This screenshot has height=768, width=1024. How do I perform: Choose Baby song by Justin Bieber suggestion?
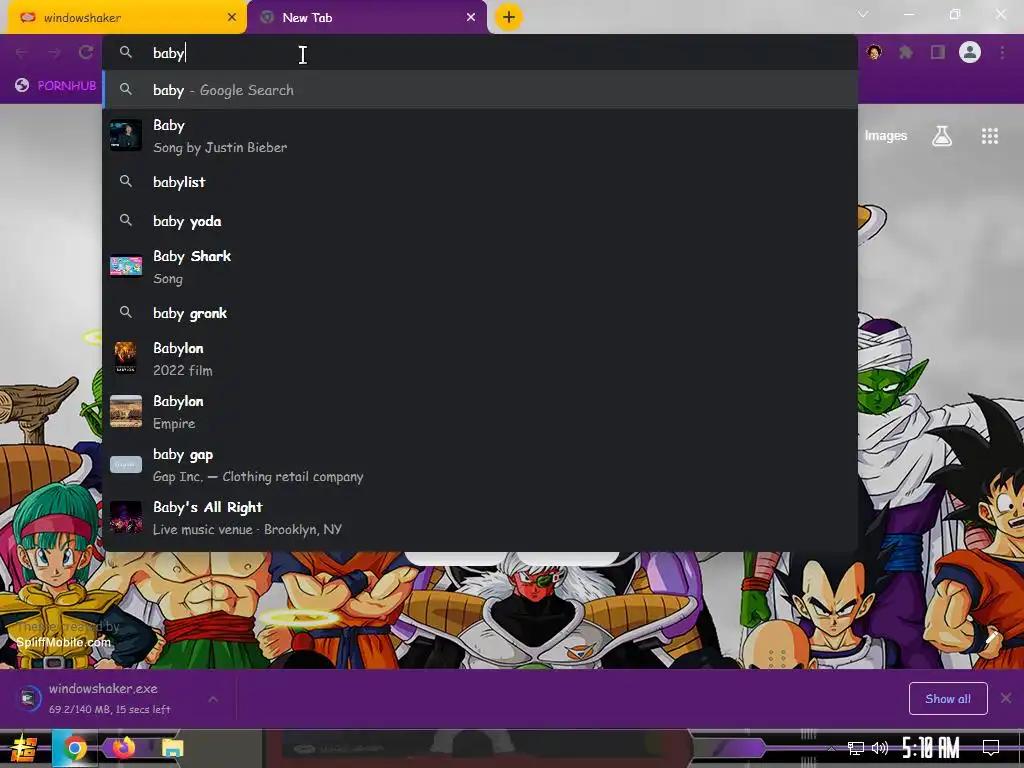pos(480,136)
